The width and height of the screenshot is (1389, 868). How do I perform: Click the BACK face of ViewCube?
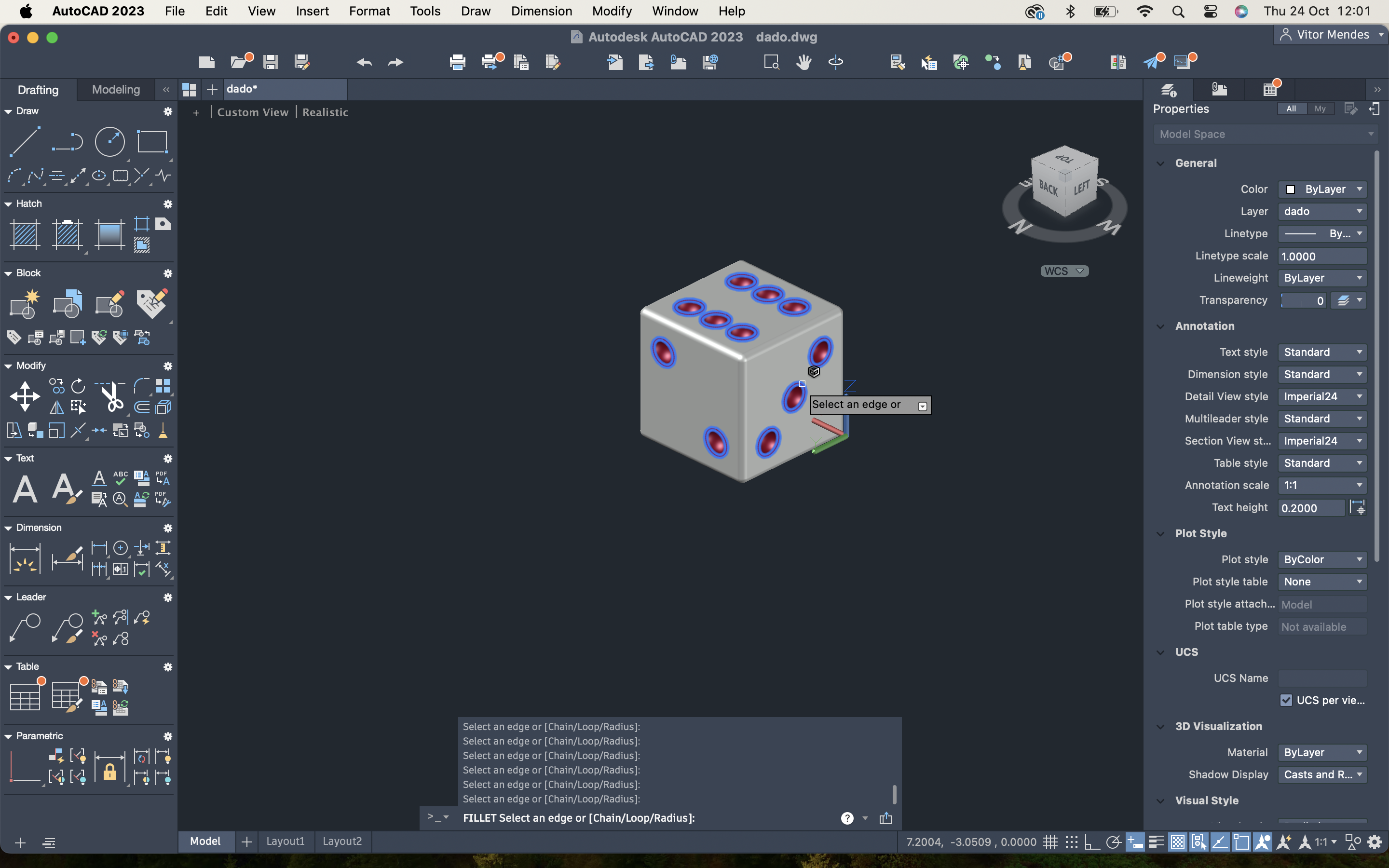tap(1048, 188)
